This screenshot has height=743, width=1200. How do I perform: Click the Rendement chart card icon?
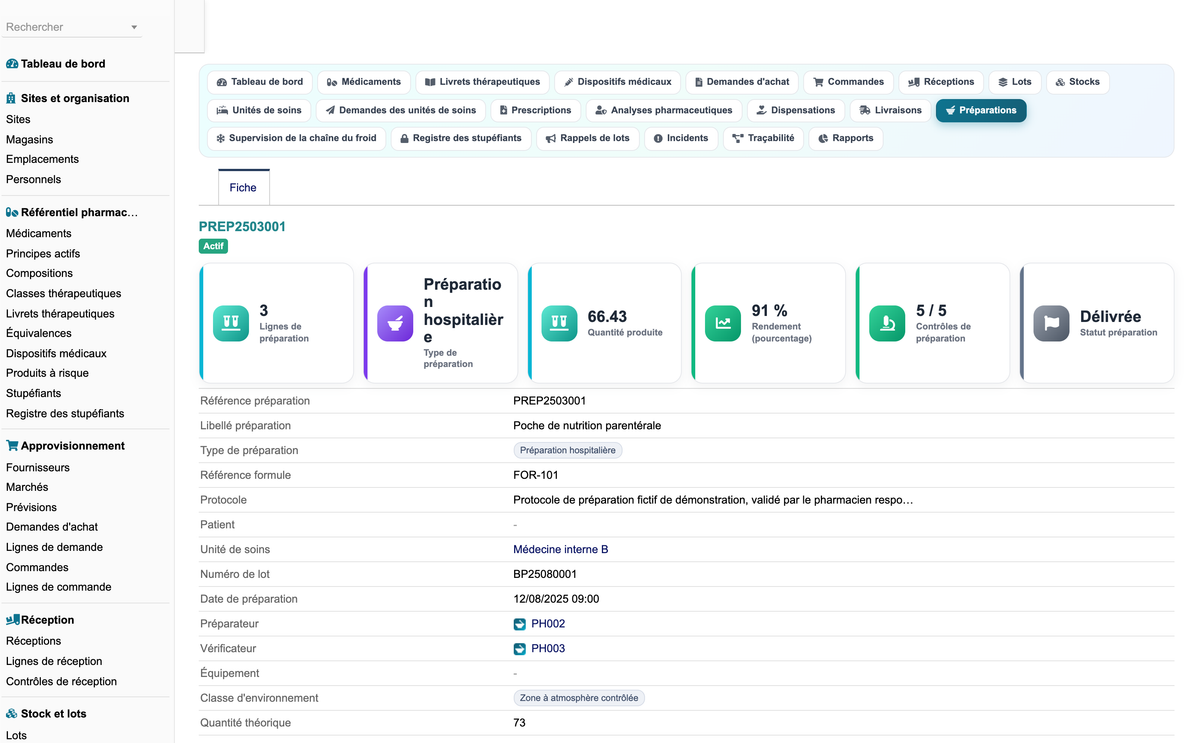click(x=723, y=323)
